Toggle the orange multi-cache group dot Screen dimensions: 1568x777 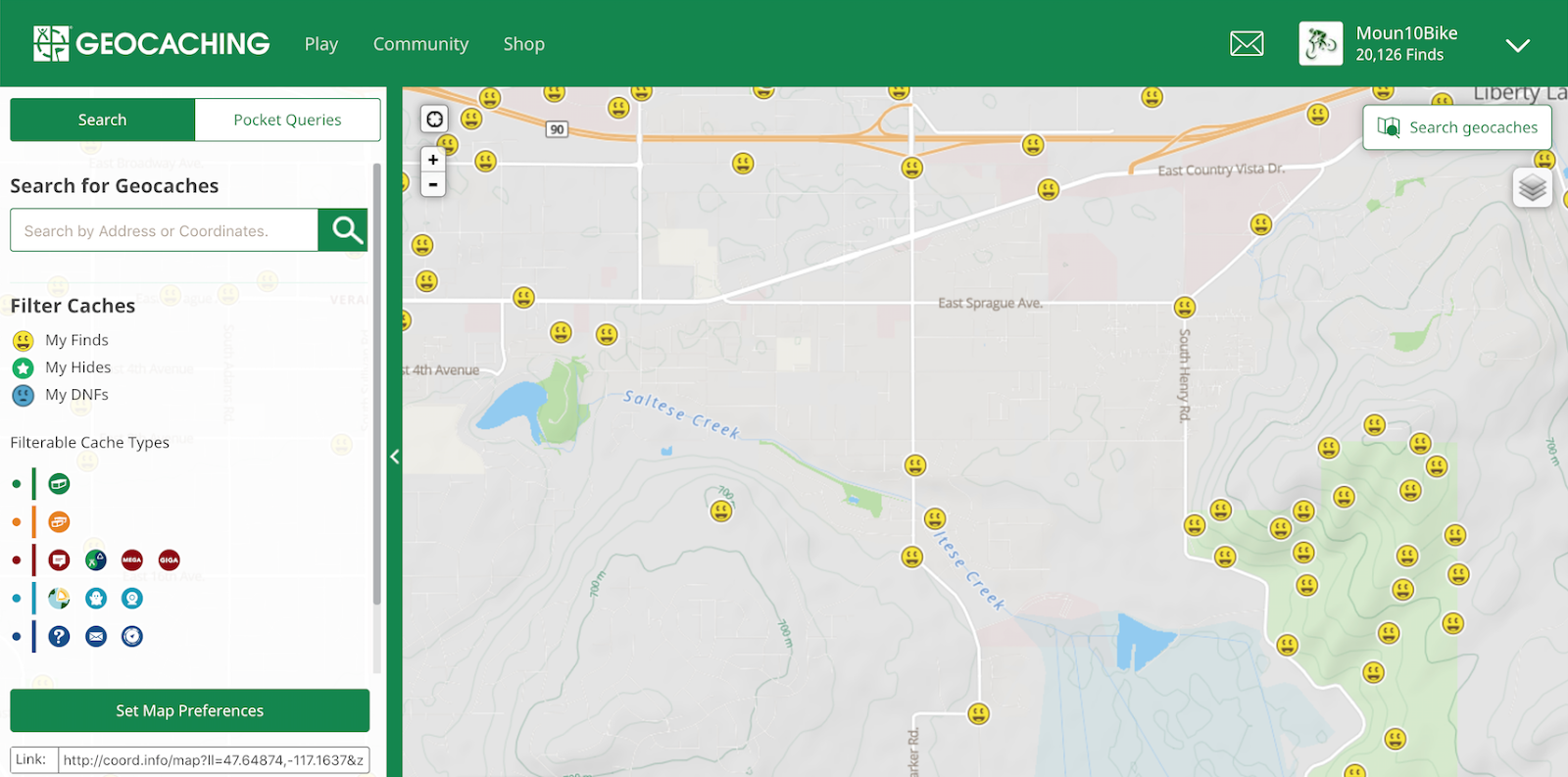pyautogui.click(x=17, y=522)
